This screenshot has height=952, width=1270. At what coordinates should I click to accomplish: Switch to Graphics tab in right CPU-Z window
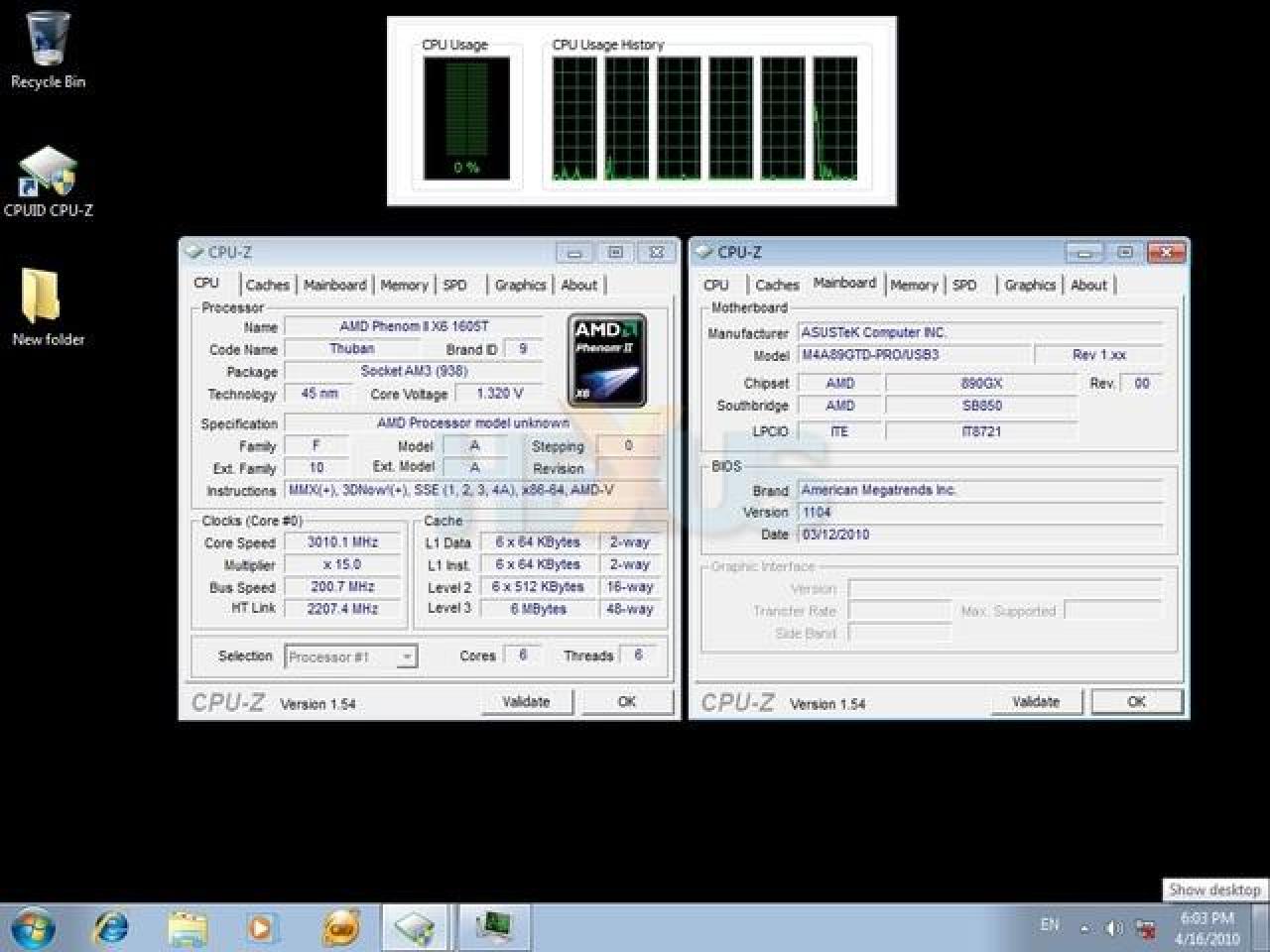pos(1029,285)
